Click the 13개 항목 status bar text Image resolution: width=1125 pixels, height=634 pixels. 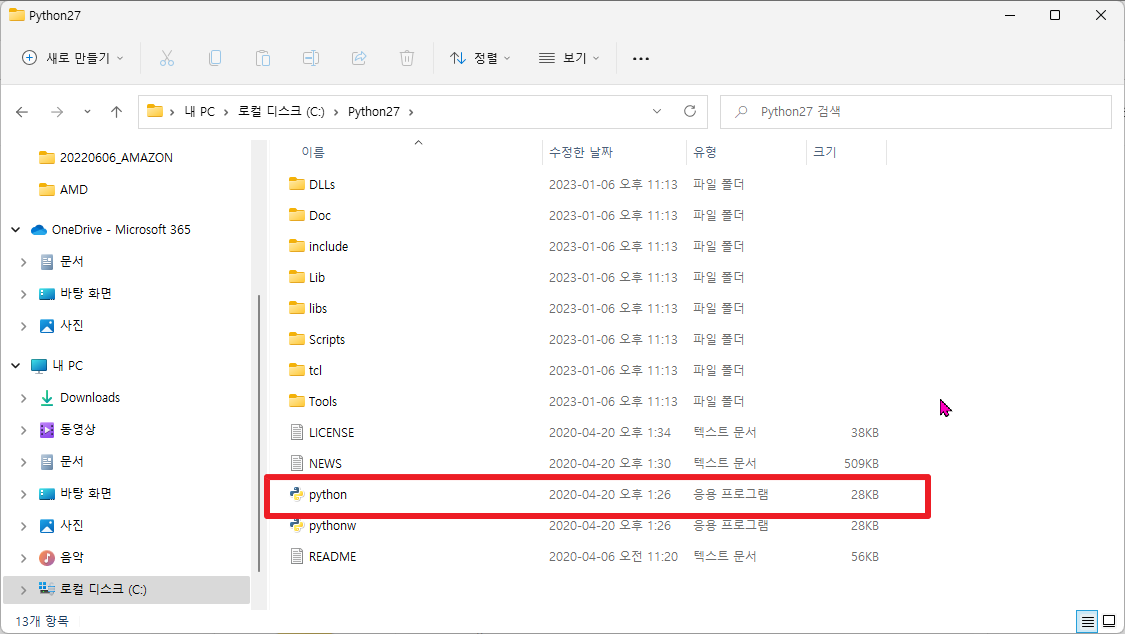click(x=42, y=621)
